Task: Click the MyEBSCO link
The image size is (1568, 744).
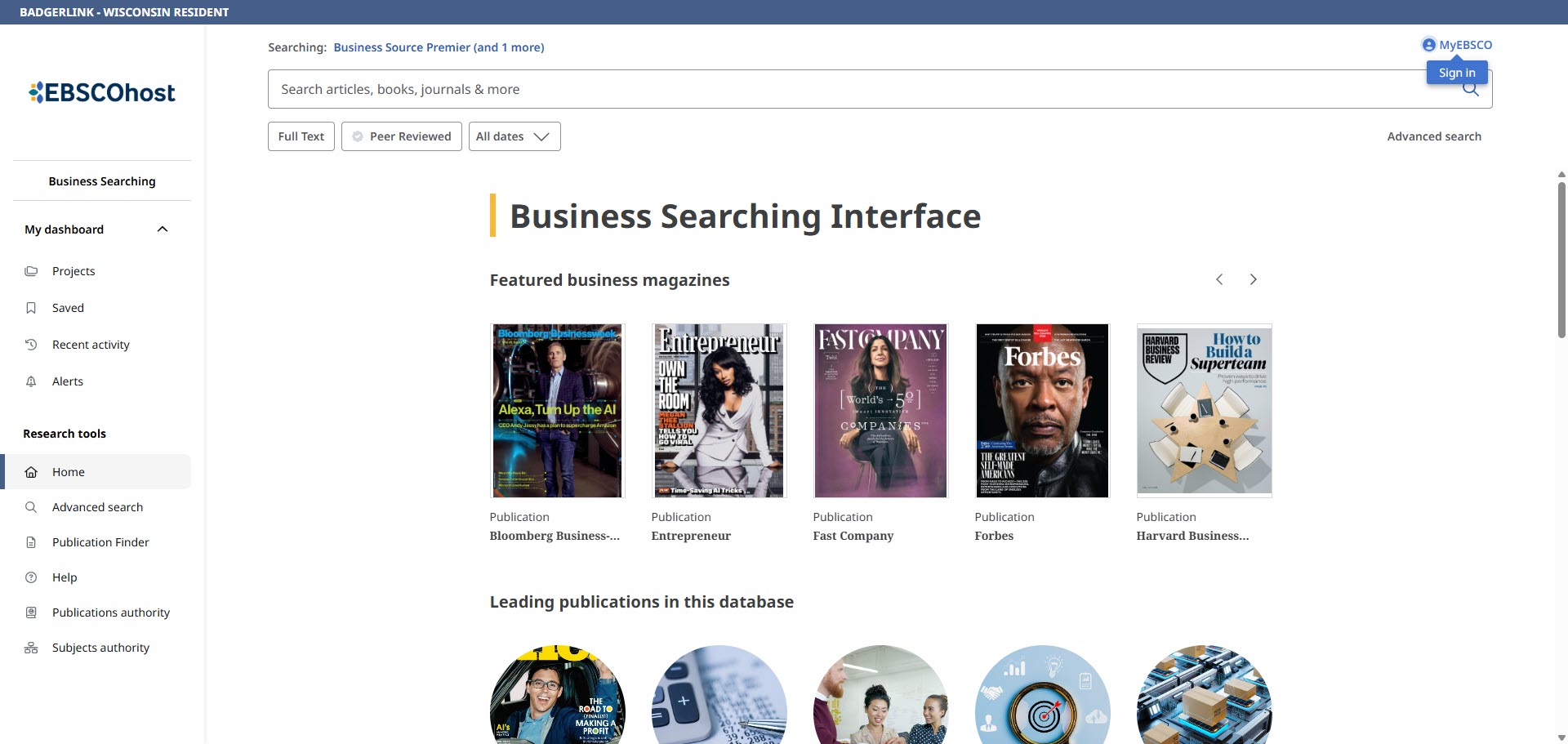Action: coord(1465,45)
